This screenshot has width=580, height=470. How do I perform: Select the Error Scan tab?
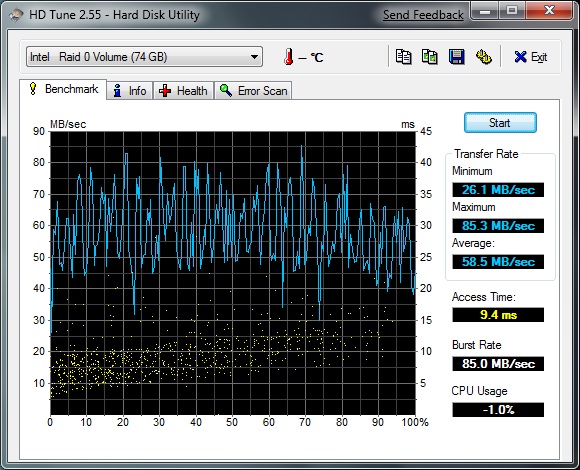pos(253,91)
